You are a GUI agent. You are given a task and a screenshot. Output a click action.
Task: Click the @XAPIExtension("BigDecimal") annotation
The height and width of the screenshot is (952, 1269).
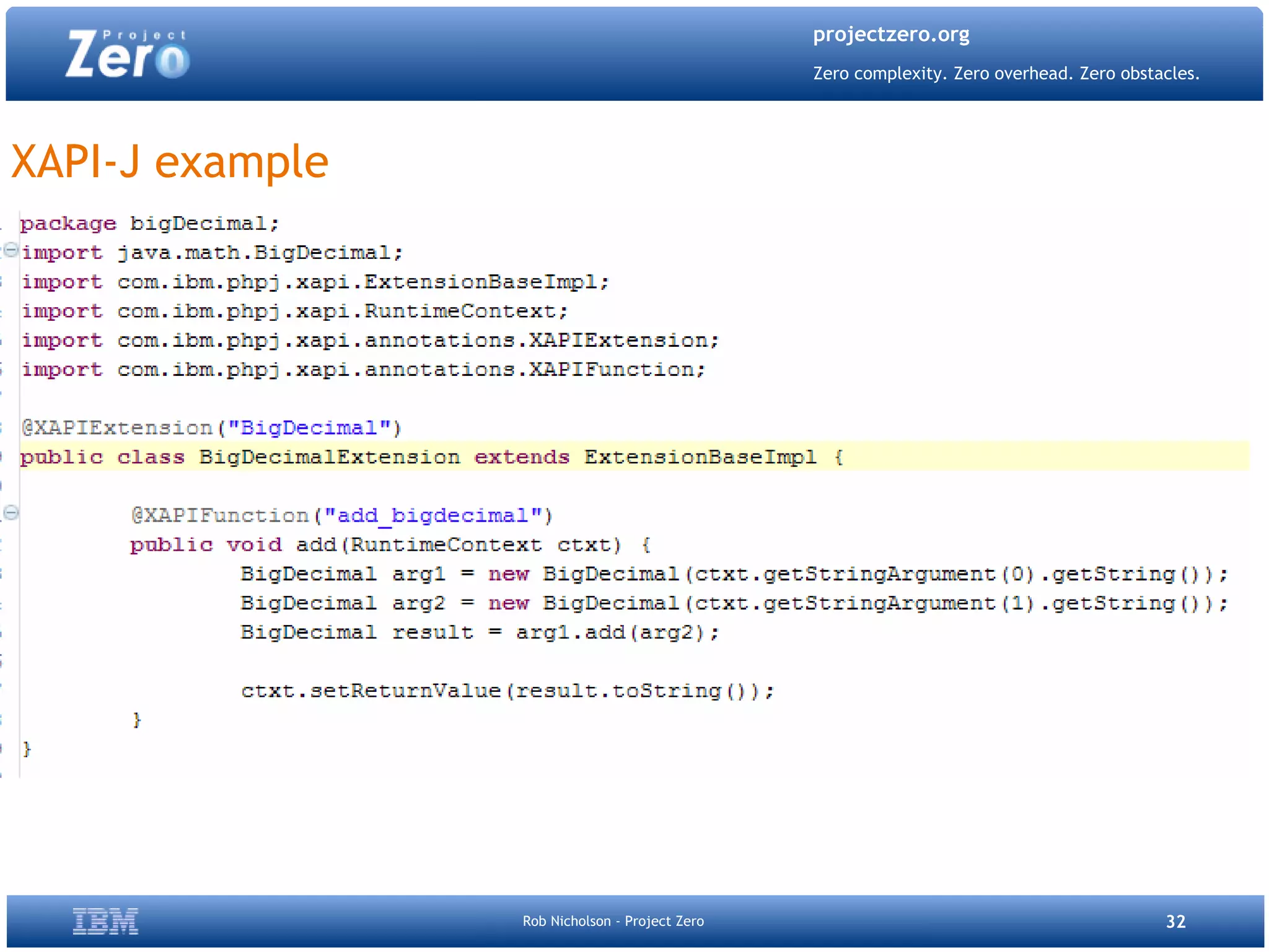(x=212, y=428)
